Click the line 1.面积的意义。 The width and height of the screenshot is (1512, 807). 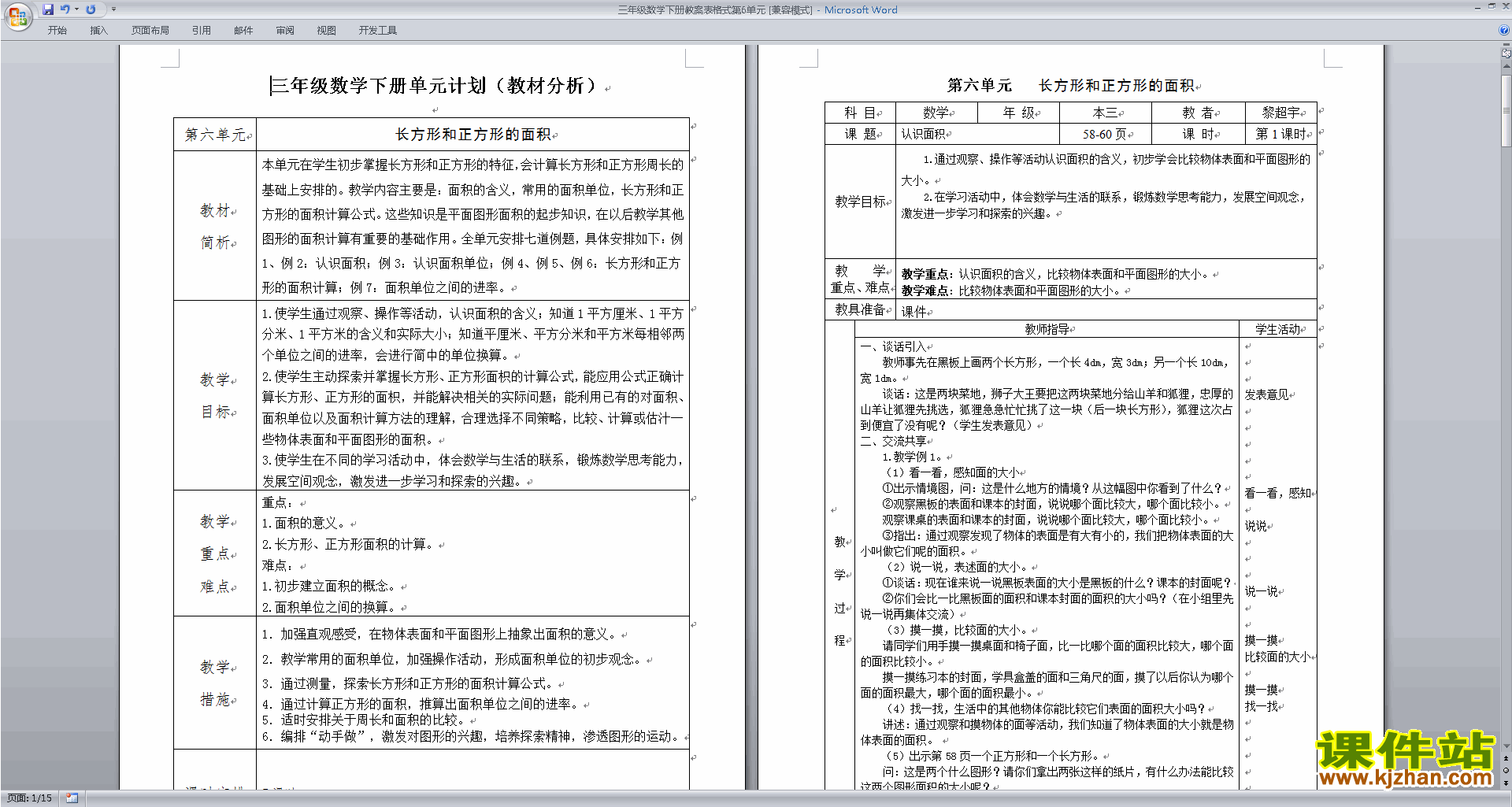303,523
